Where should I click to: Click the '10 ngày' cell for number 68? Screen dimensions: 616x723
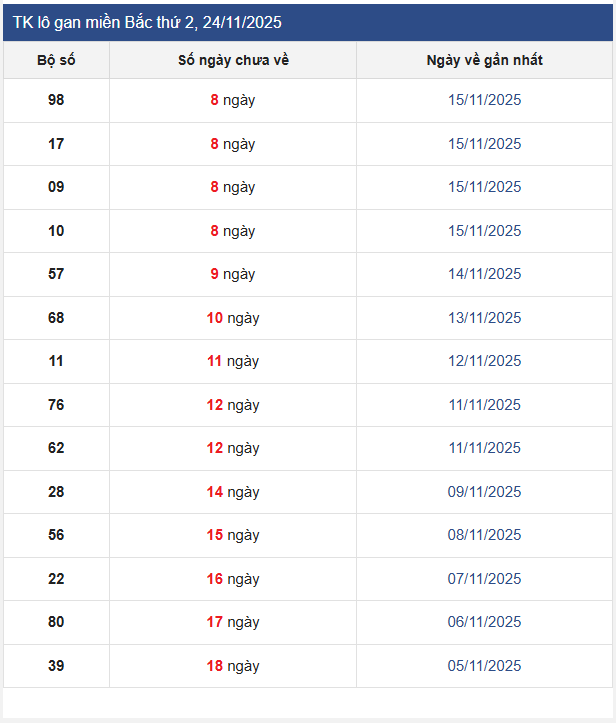click(233, 318)
